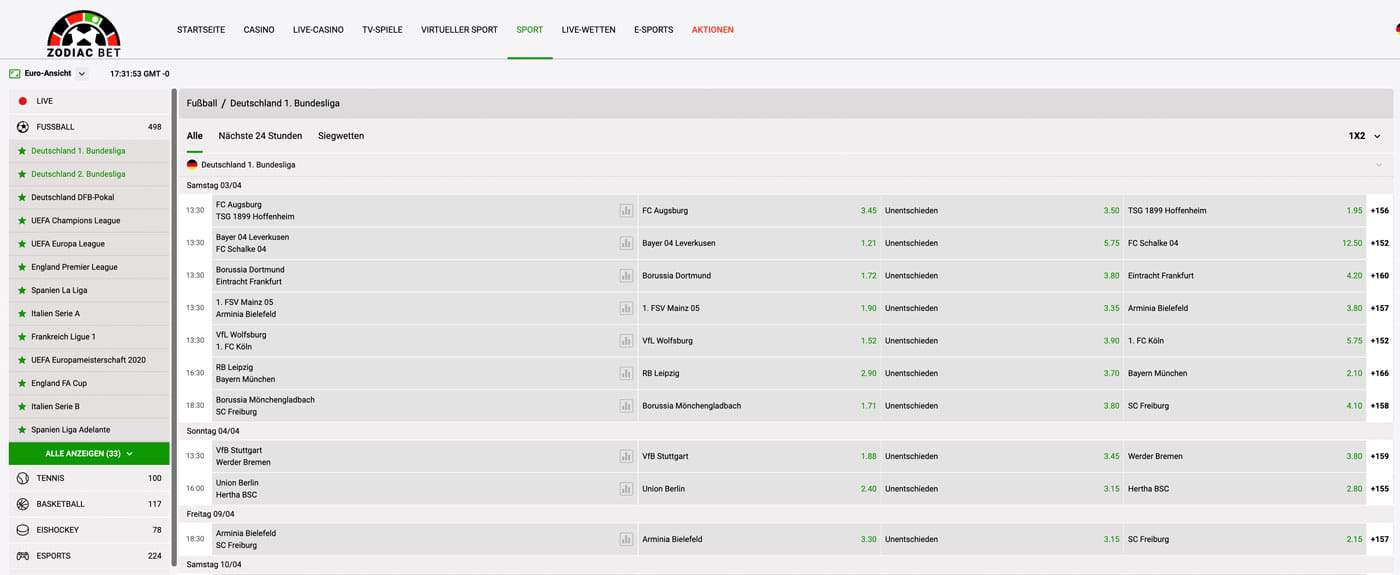
Task: Open statistics icon for VfL Wolfsburg match
Action: tap(626, 340)
